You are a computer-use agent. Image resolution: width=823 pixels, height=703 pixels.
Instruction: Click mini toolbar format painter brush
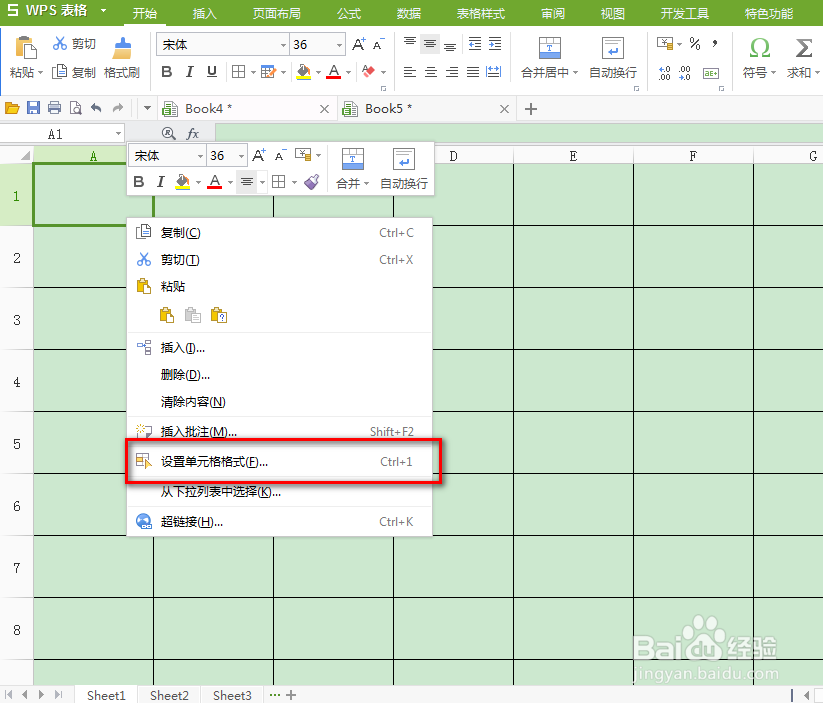[x=312, y=182]
